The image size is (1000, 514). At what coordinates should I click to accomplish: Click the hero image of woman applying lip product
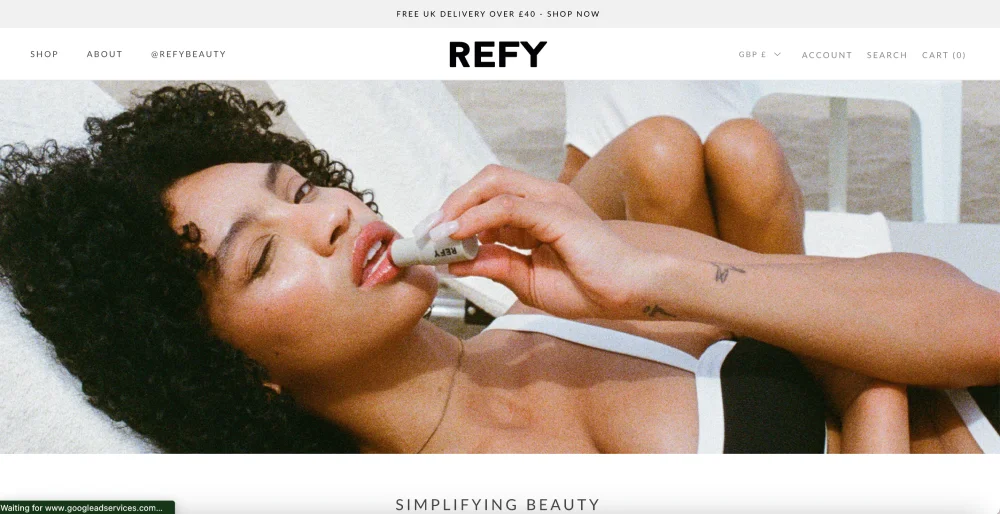point(500,267)
